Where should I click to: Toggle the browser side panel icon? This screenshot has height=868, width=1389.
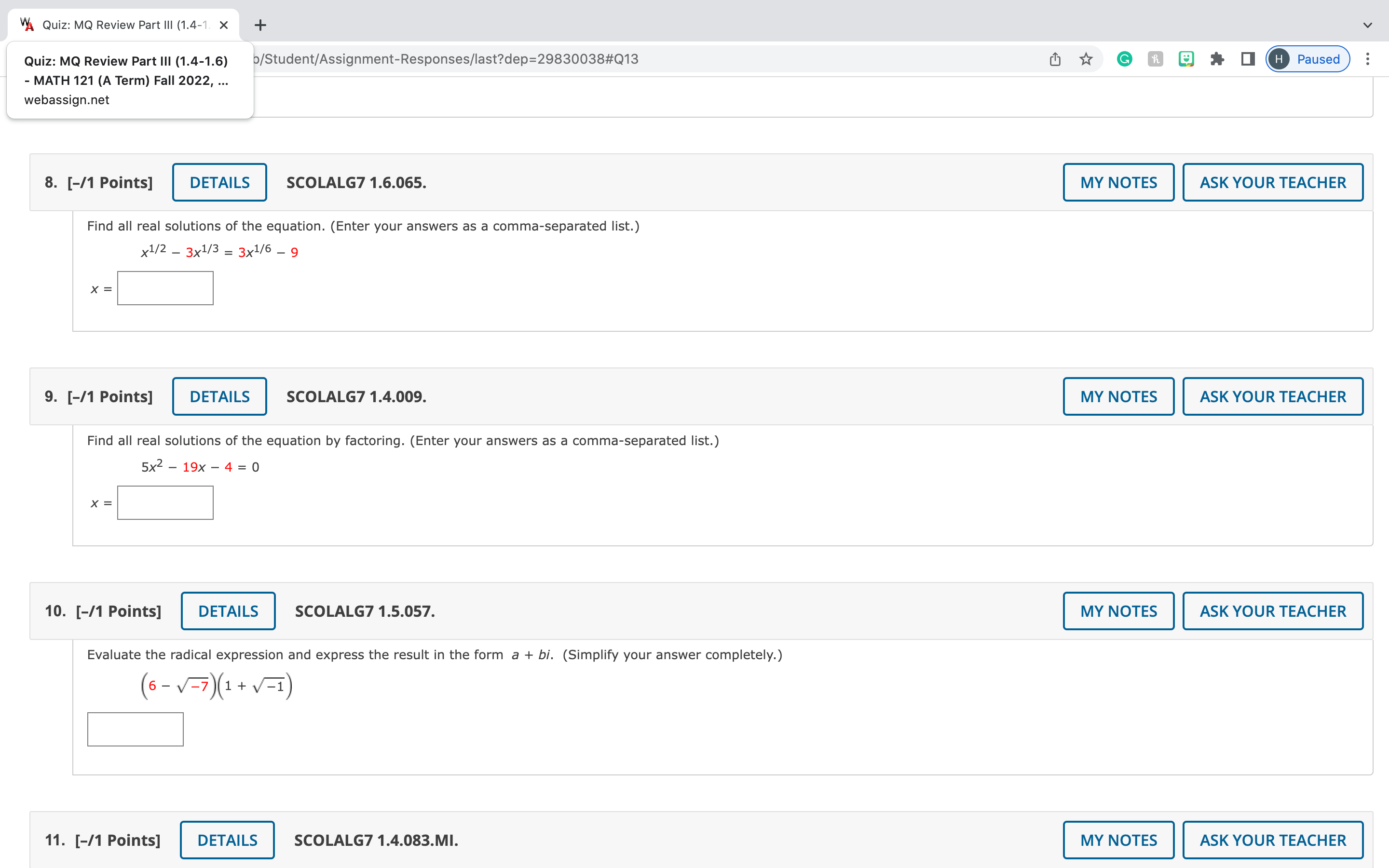click(x=1248, y=59)
